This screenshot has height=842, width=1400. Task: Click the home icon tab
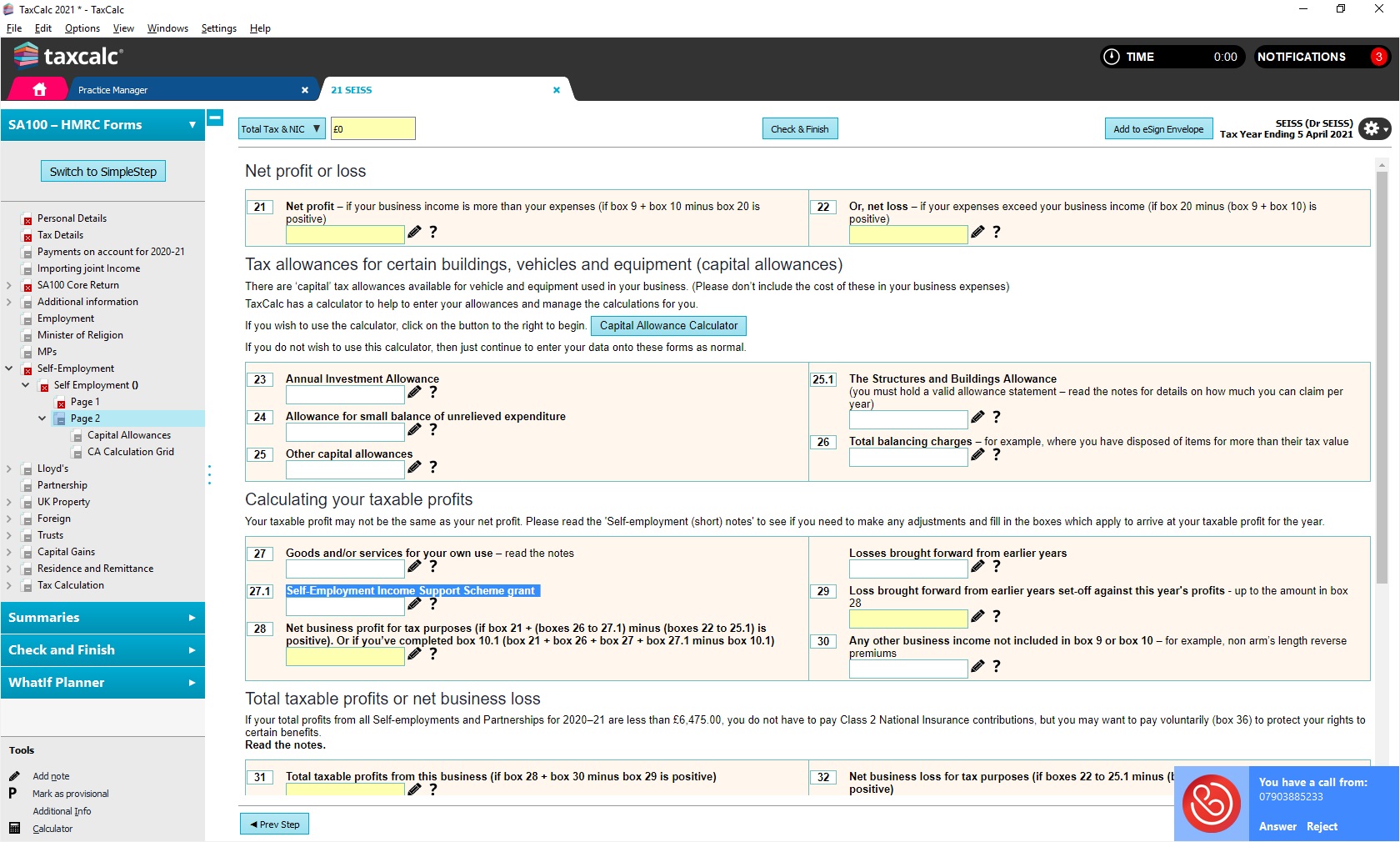tap(39, 89)
